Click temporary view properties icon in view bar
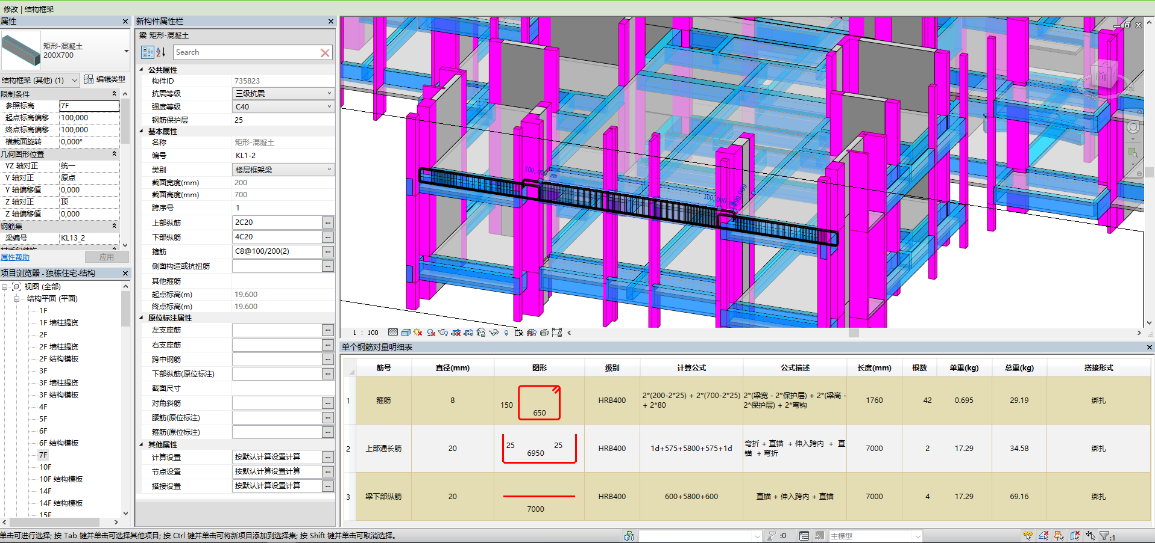The image size is (1155, 543). 519,332
